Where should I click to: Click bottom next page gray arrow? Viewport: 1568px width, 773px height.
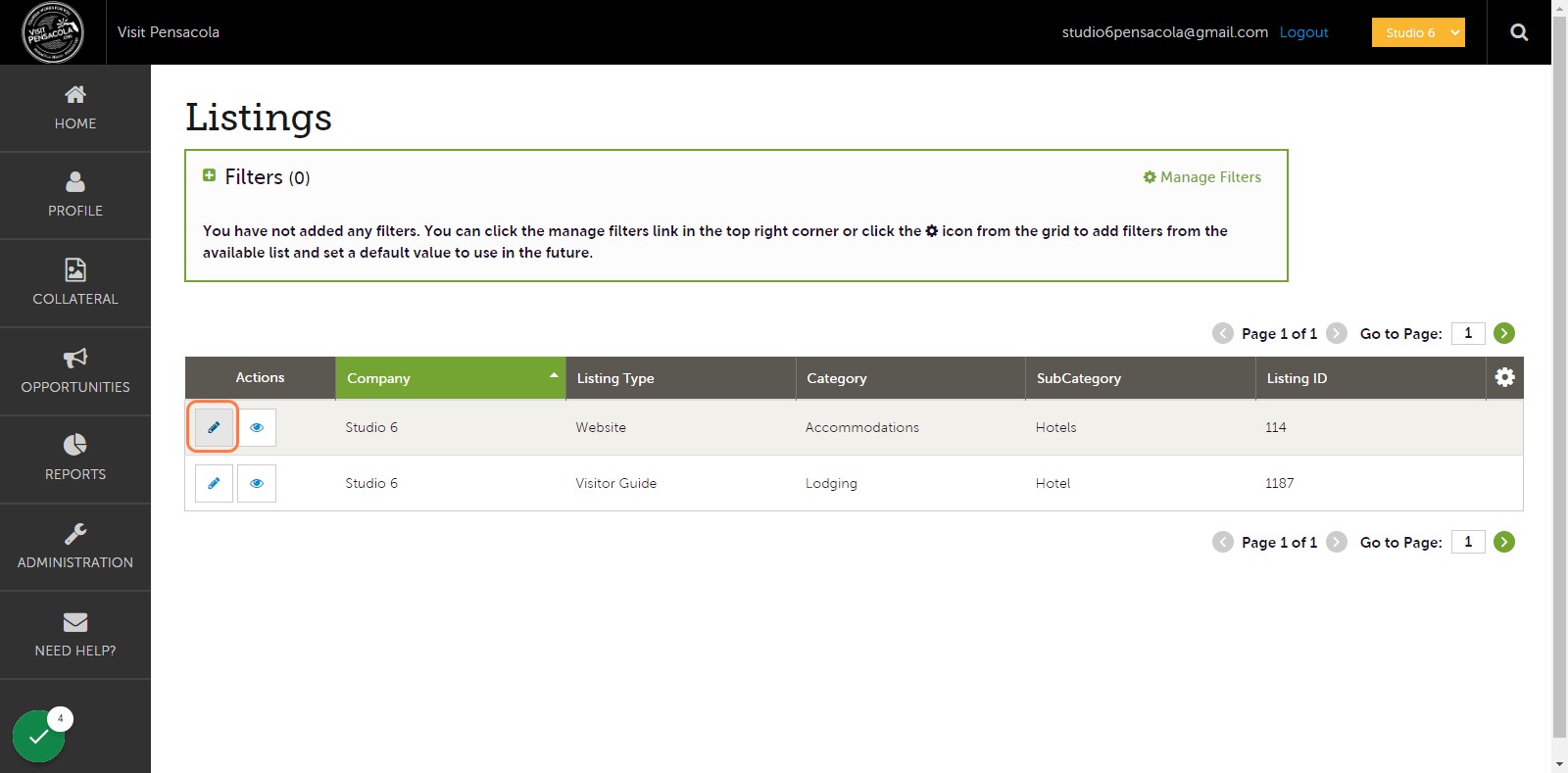[x=1337, y=542]
